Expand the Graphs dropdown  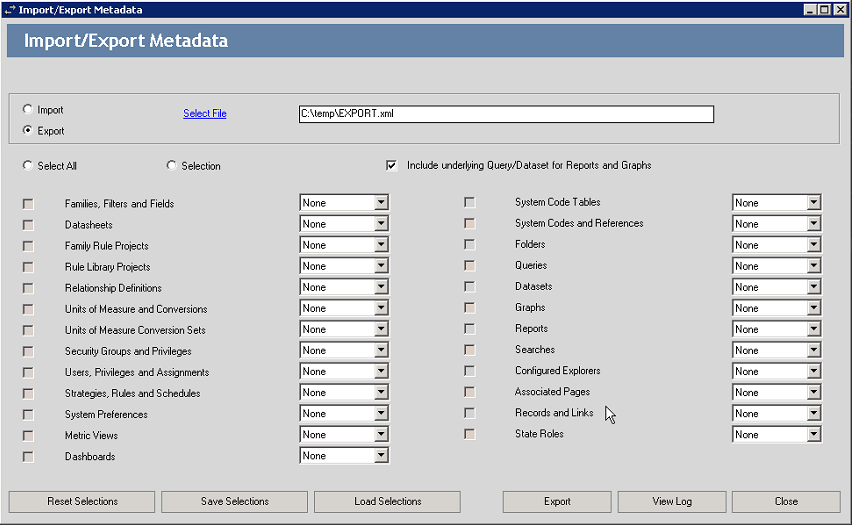(777, 308)
